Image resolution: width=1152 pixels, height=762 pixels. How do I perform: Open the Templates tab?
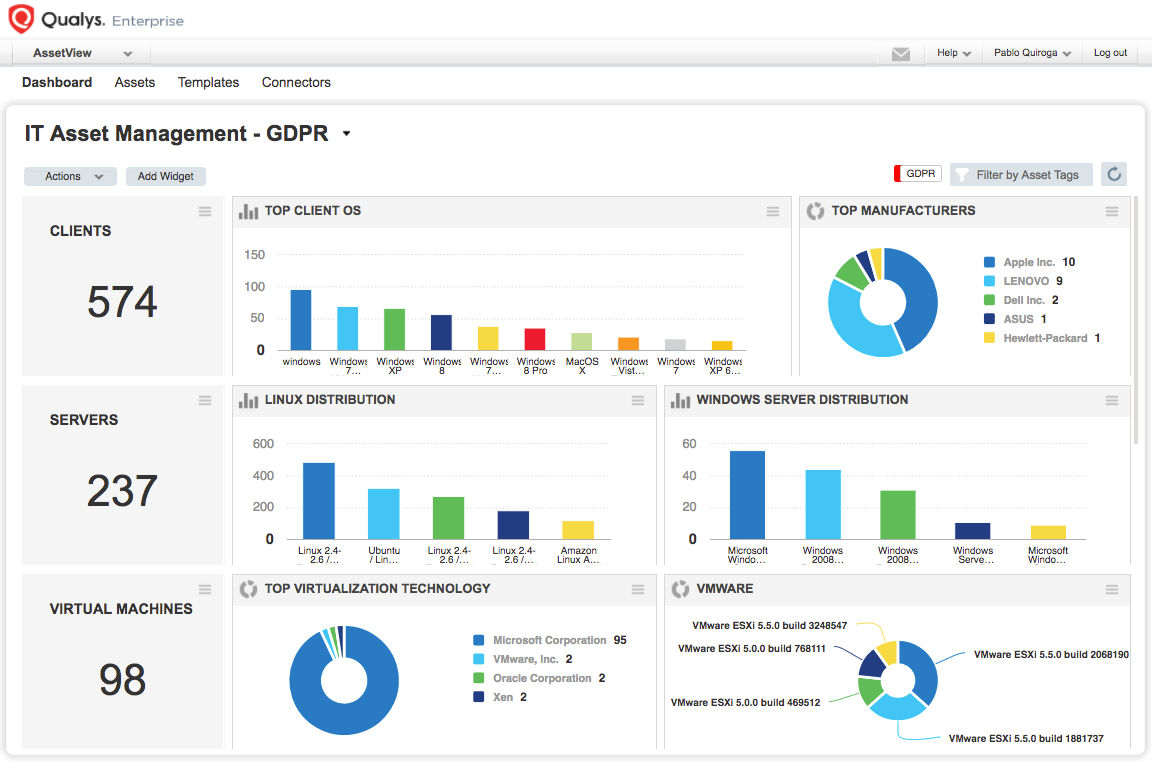pyautogui.click(x=209, y=82)
